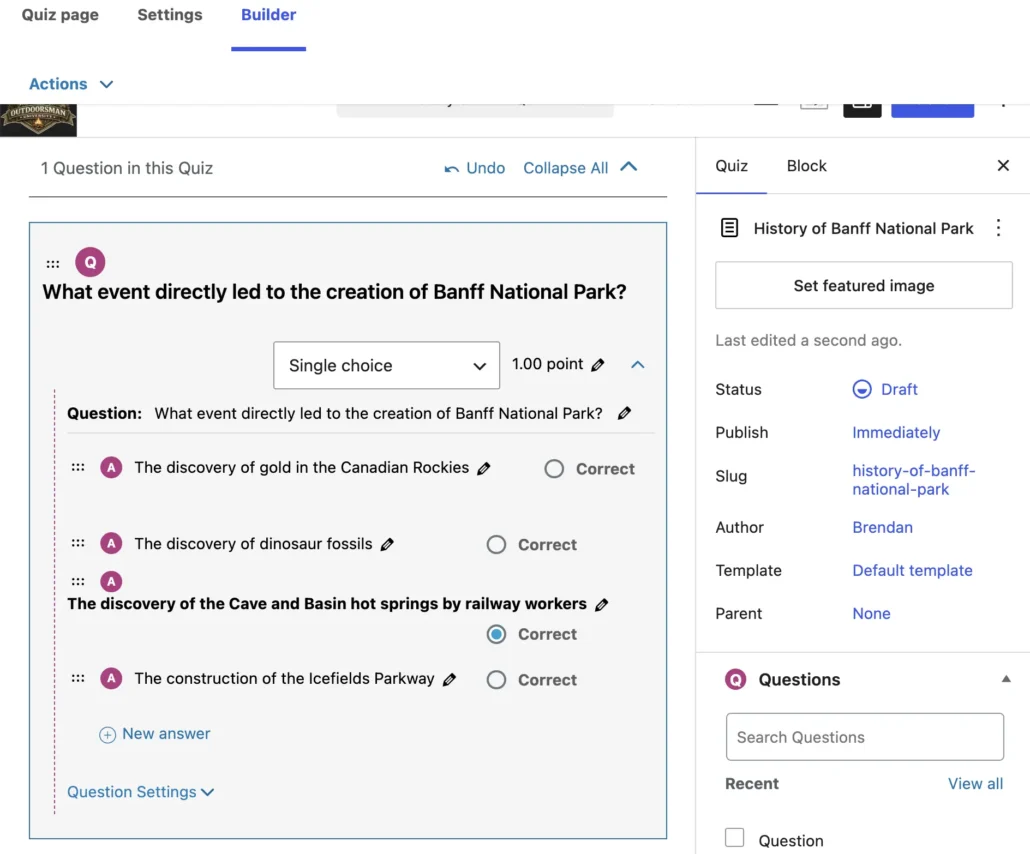Screen dimensions: 1030x854
Task: Click '1 Question in this Quiz' text
Action: 127,169
